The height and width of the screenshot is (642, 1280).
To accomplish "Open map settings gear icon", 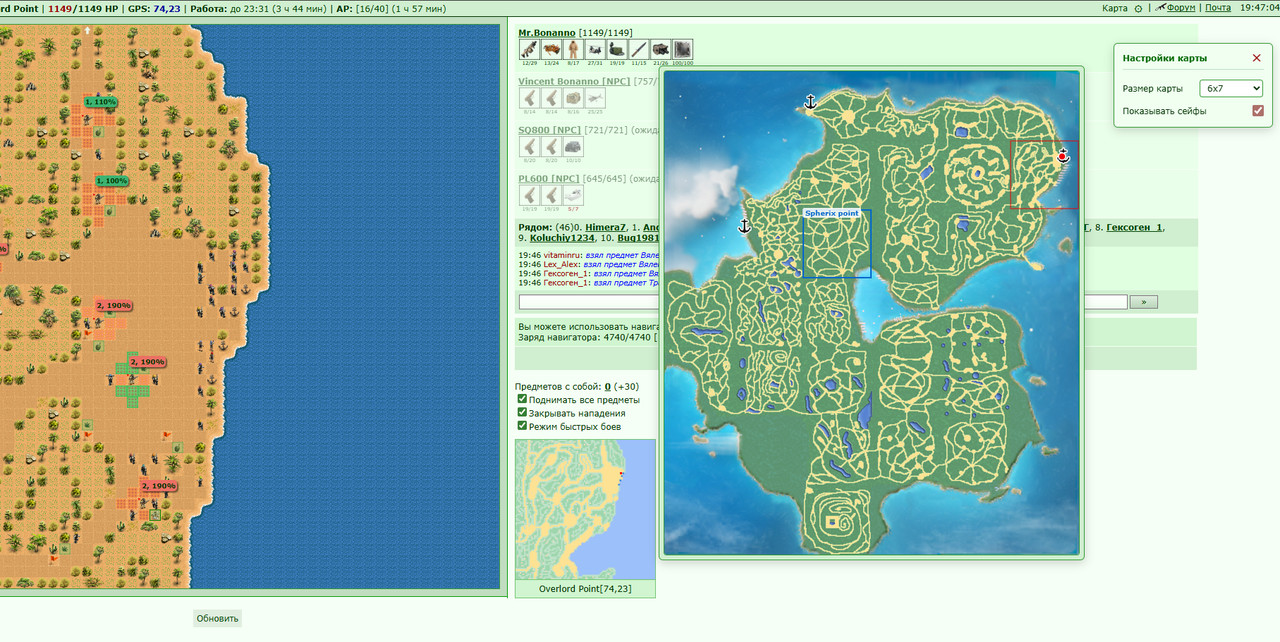I will tap(1138, 8).
